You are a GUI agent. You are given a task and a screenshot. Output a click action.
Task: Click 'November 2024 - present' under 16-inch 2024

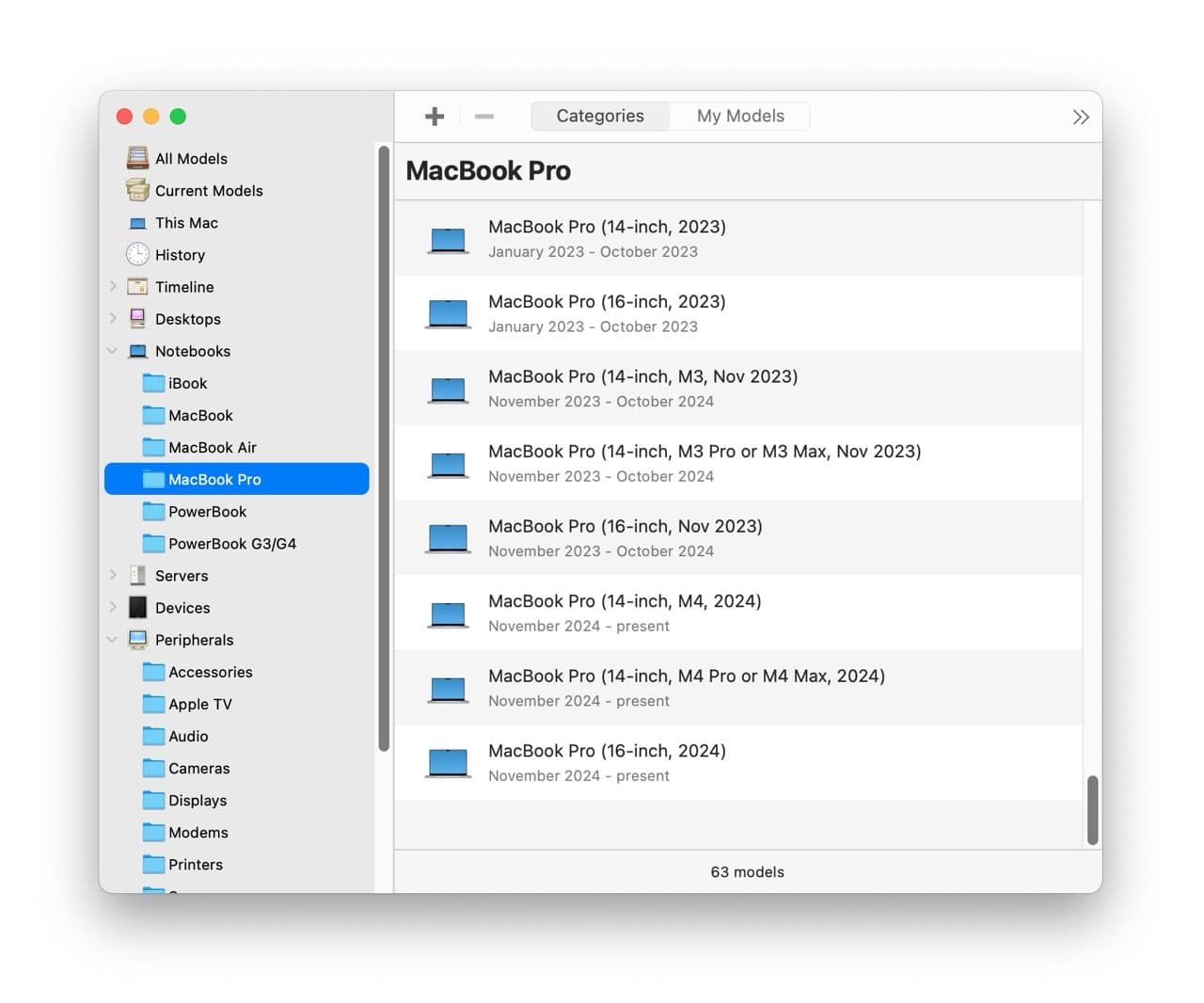tap(578, 776)
